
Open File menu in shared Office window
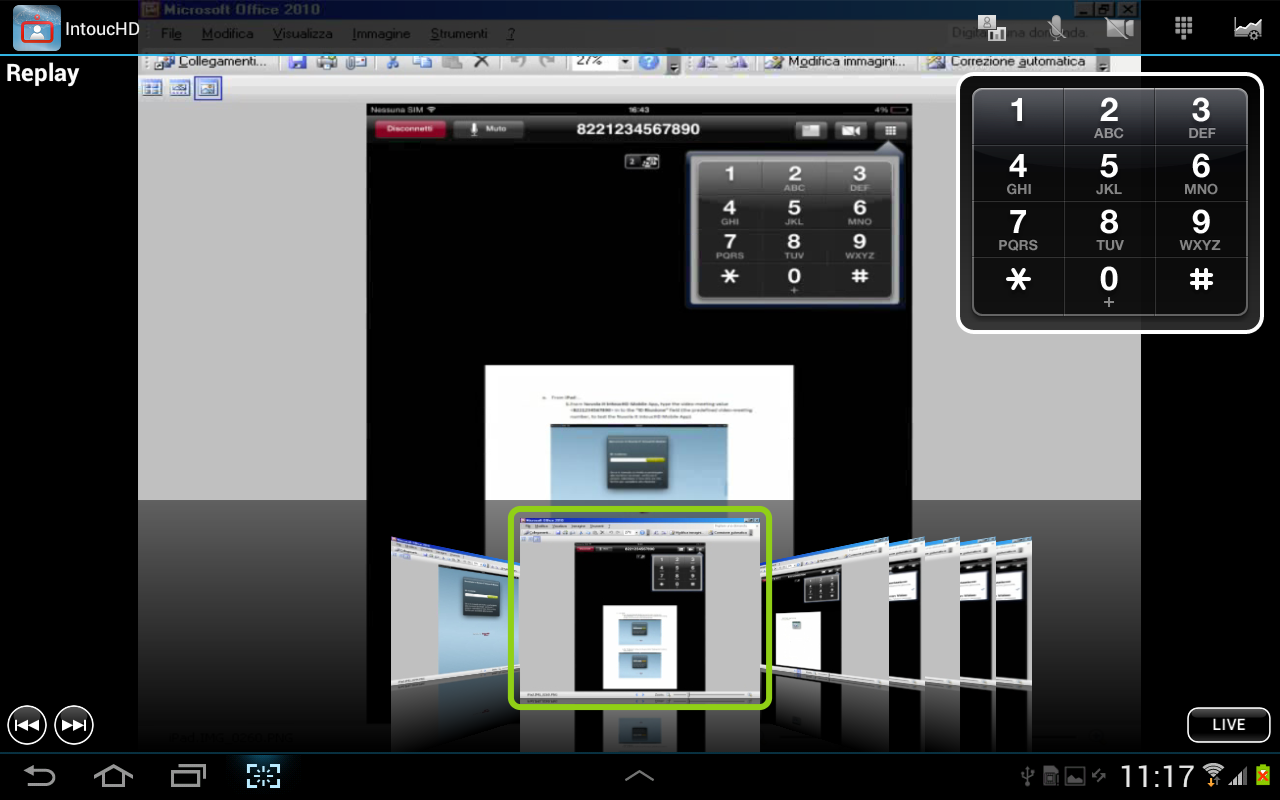[171, 33]
